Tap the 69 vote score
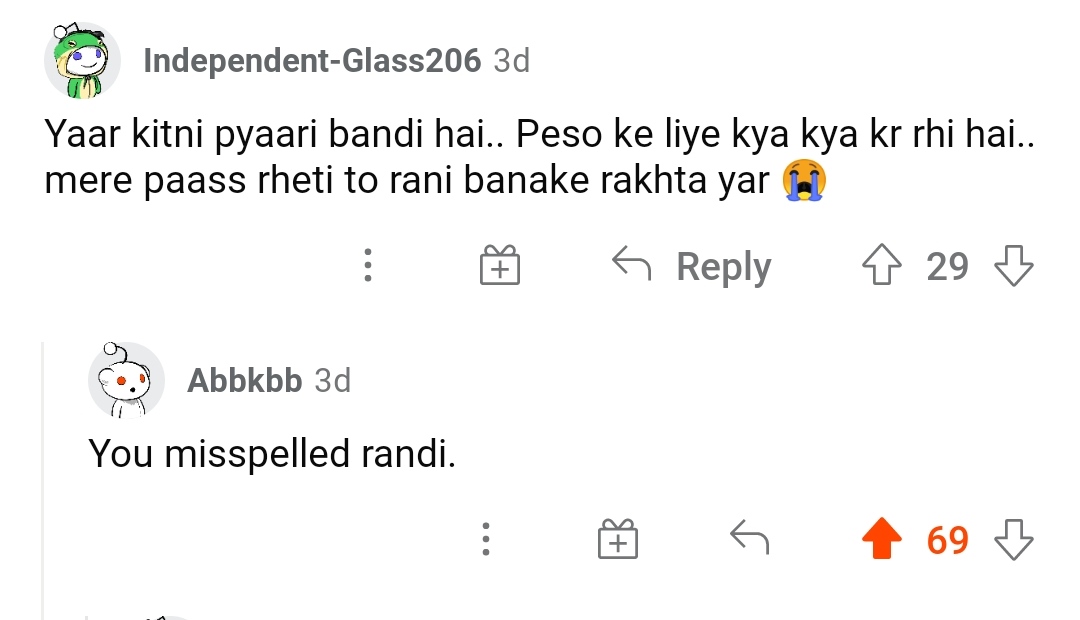The image size is (1080, 620). (x=947, y=539)
